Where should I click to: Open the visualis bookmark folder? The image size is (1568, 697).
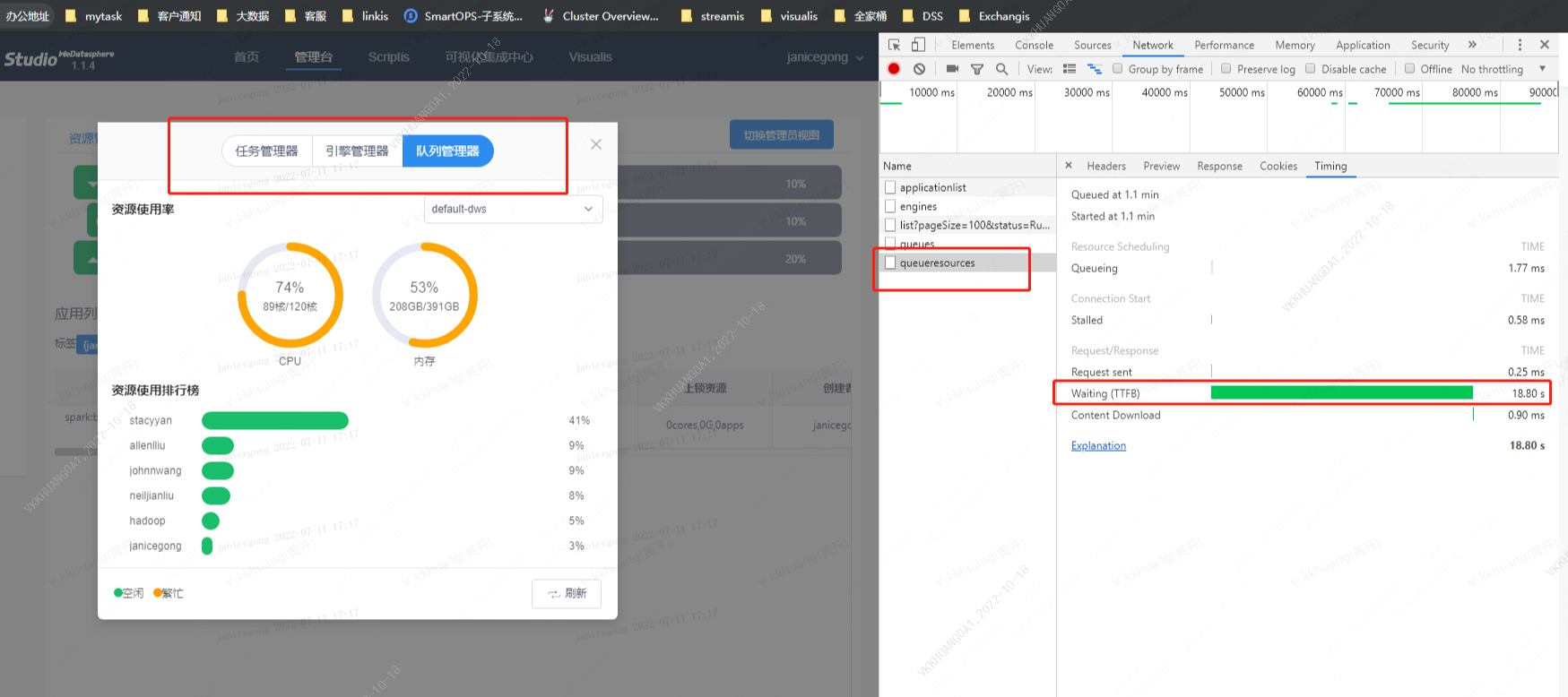click(x=789, y=16)
